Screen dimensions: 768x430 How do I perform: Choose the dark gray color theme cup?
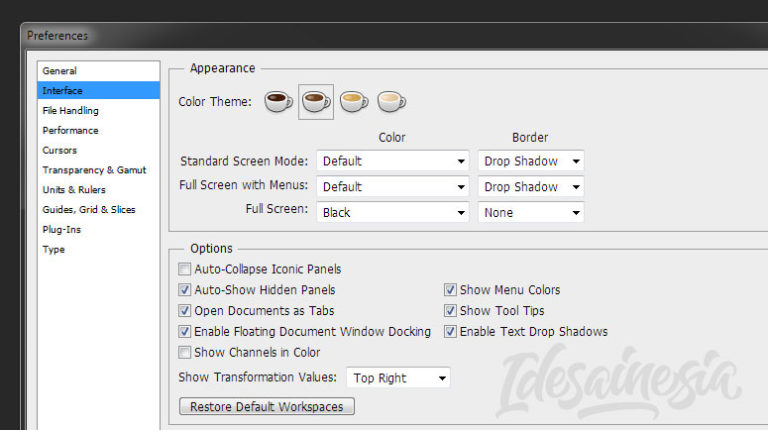tap(316, 101)
